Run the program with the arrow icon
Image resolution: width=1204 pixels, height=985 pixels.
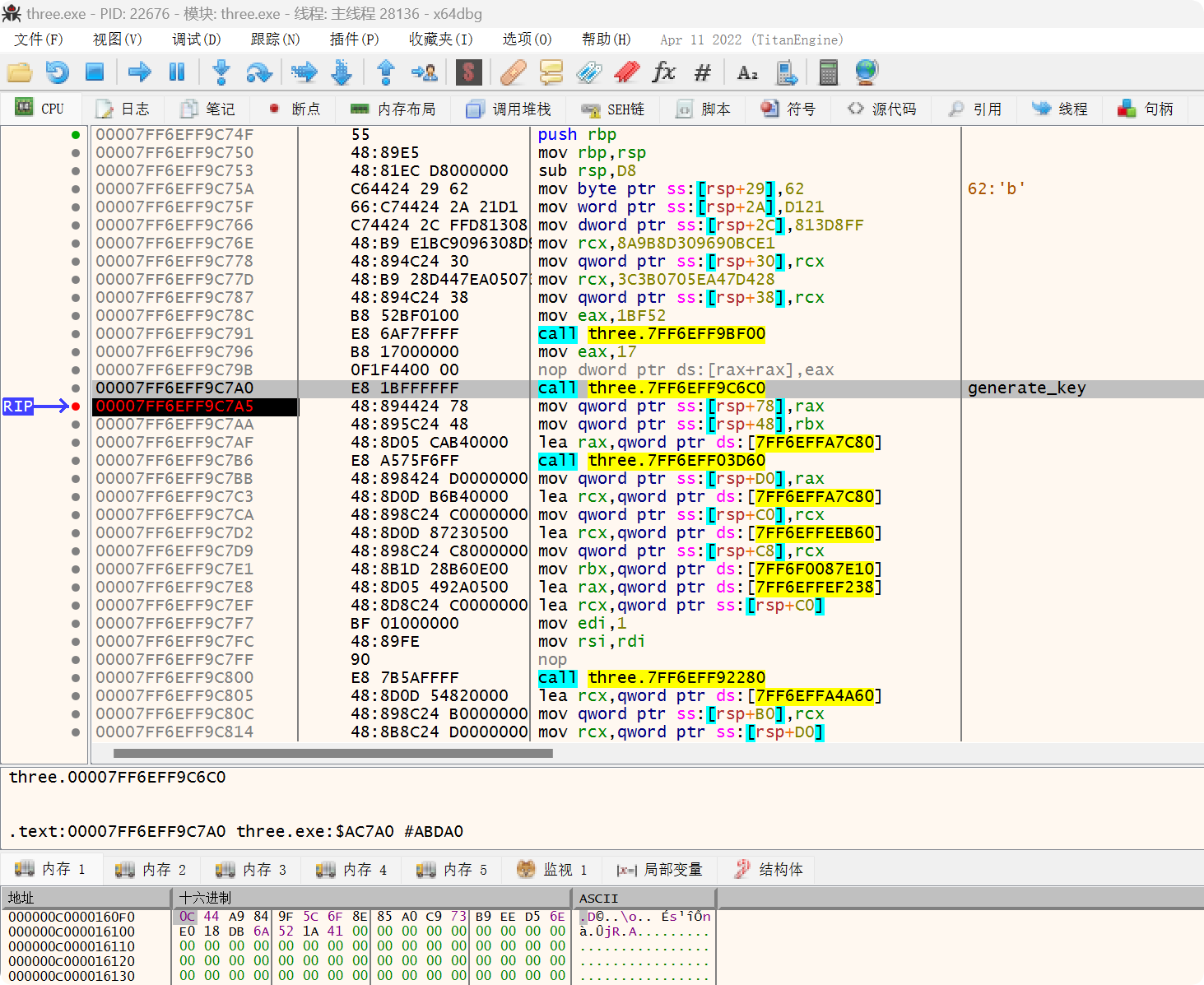(139, 72)
